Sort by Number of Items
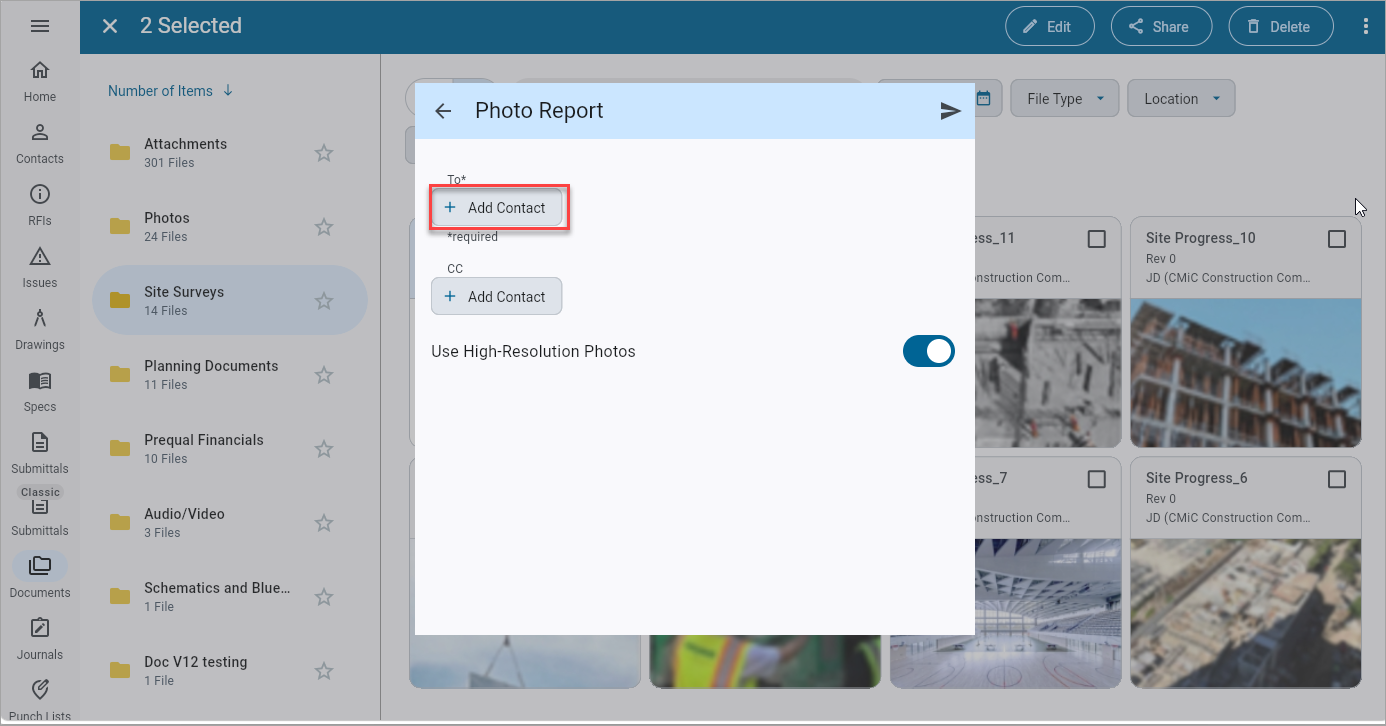 (171, 91)
